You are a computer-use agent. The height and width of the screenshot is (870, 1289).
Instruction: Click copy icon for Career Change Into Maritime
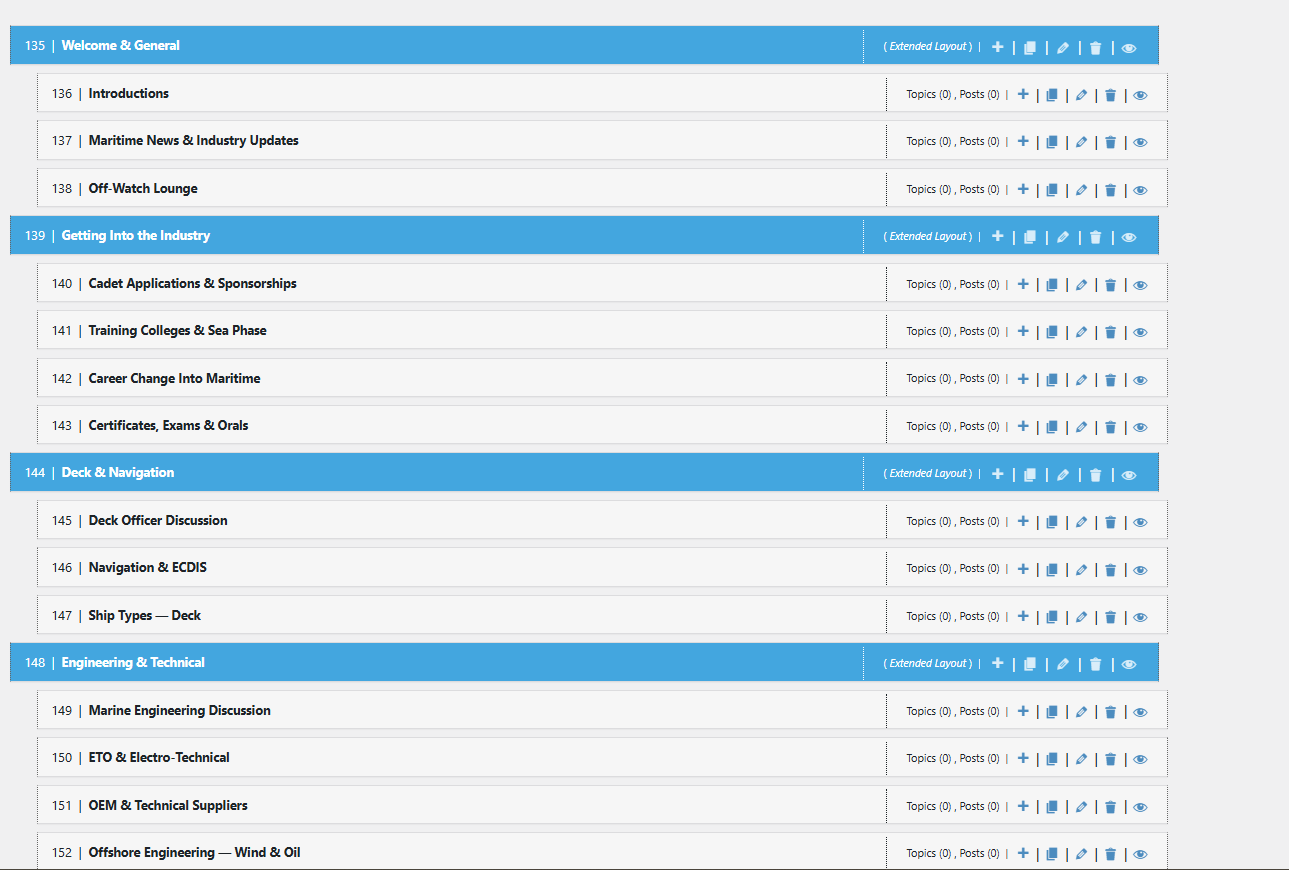coord(1052,380)
